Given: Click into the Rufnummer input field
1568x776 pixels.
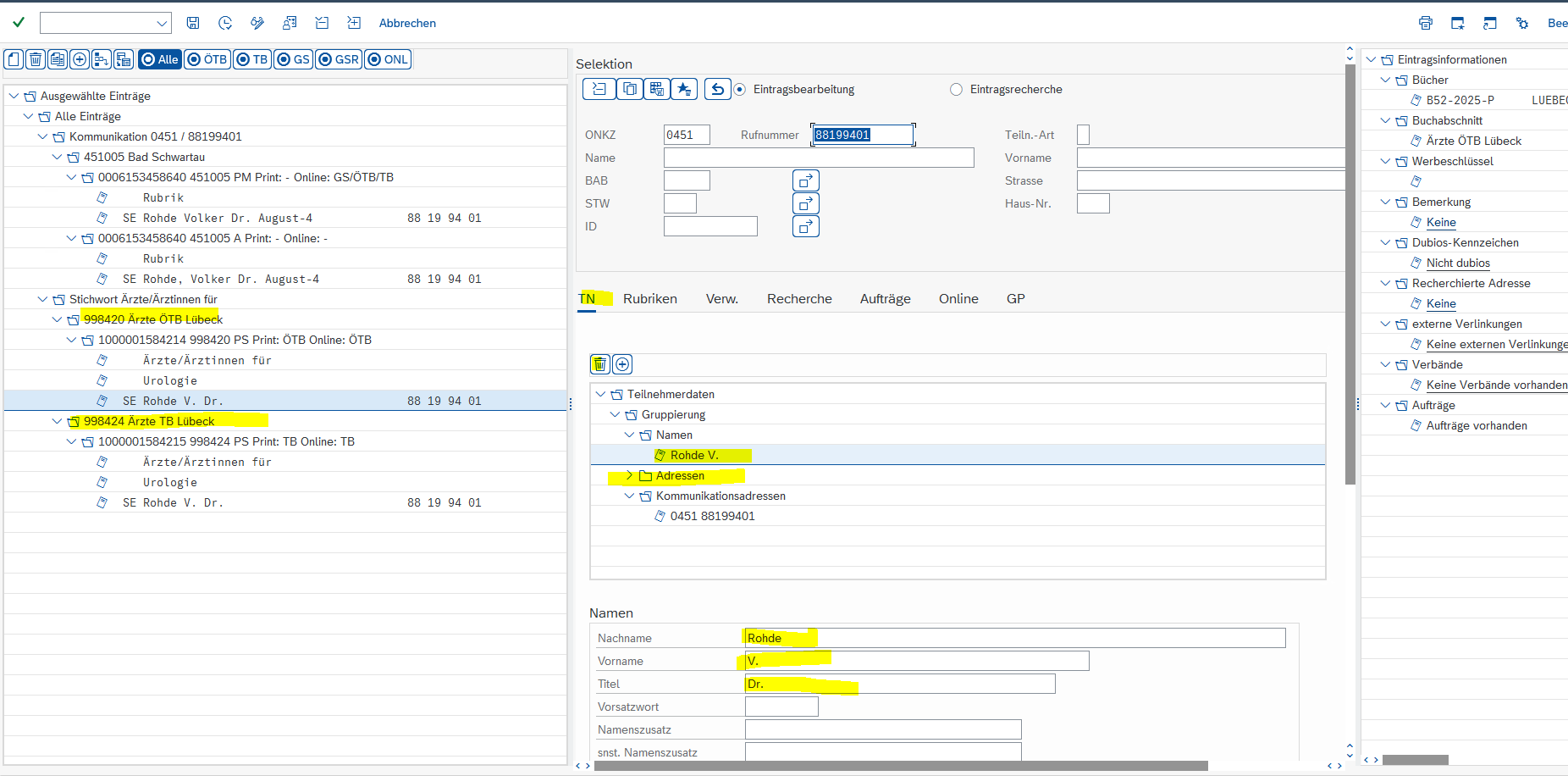Looking at the screenshot, I should click(863, 135).
